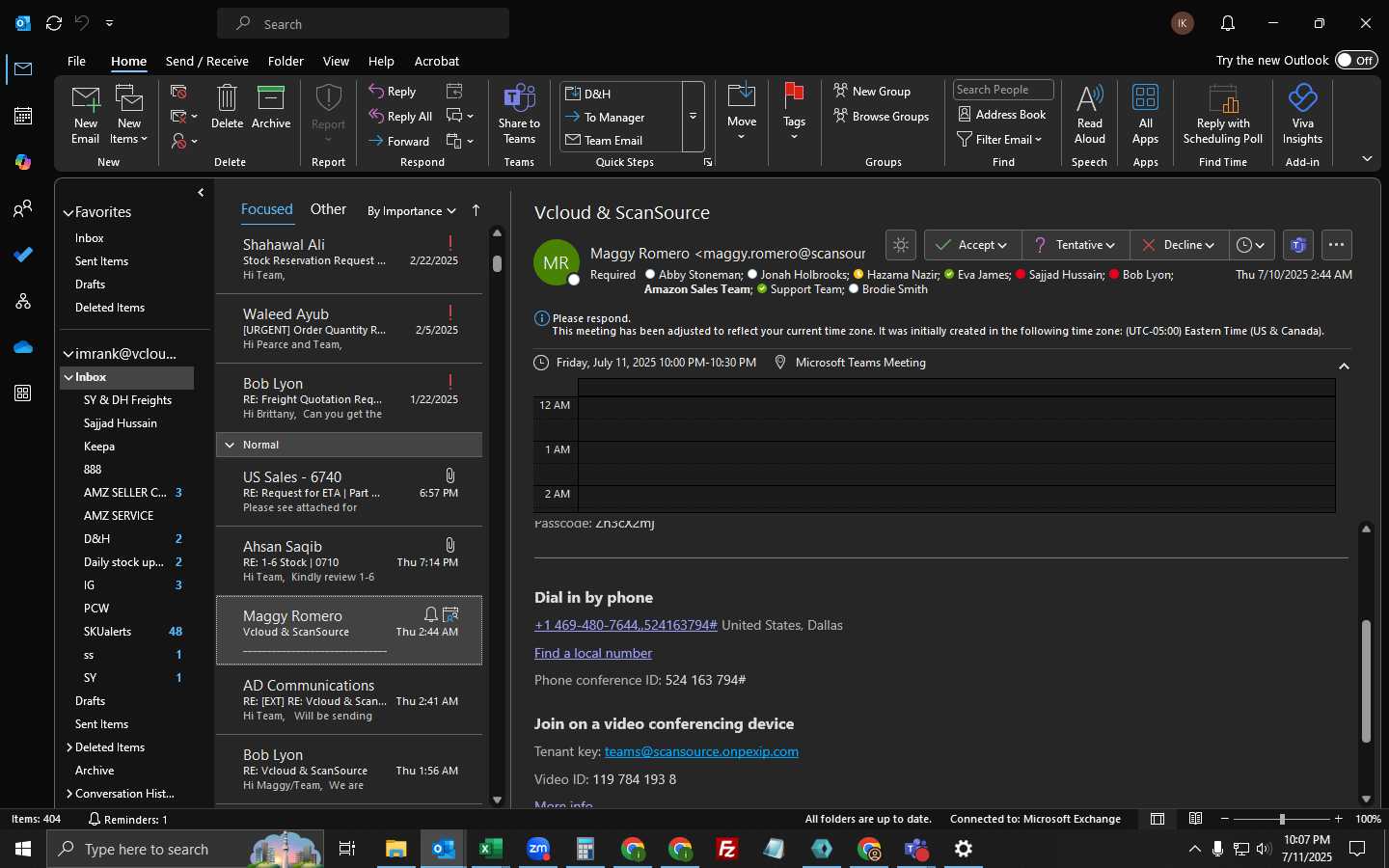1389x868 pixels.
Task: Switch to Send / Receive tab
Action: coord(207,61)
